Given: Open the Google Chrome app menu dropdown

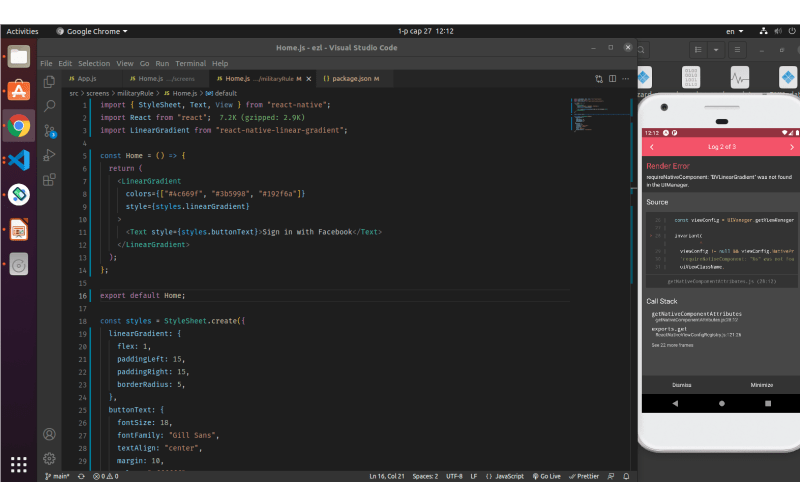Looking at the screenshot, I should point(92,31).
